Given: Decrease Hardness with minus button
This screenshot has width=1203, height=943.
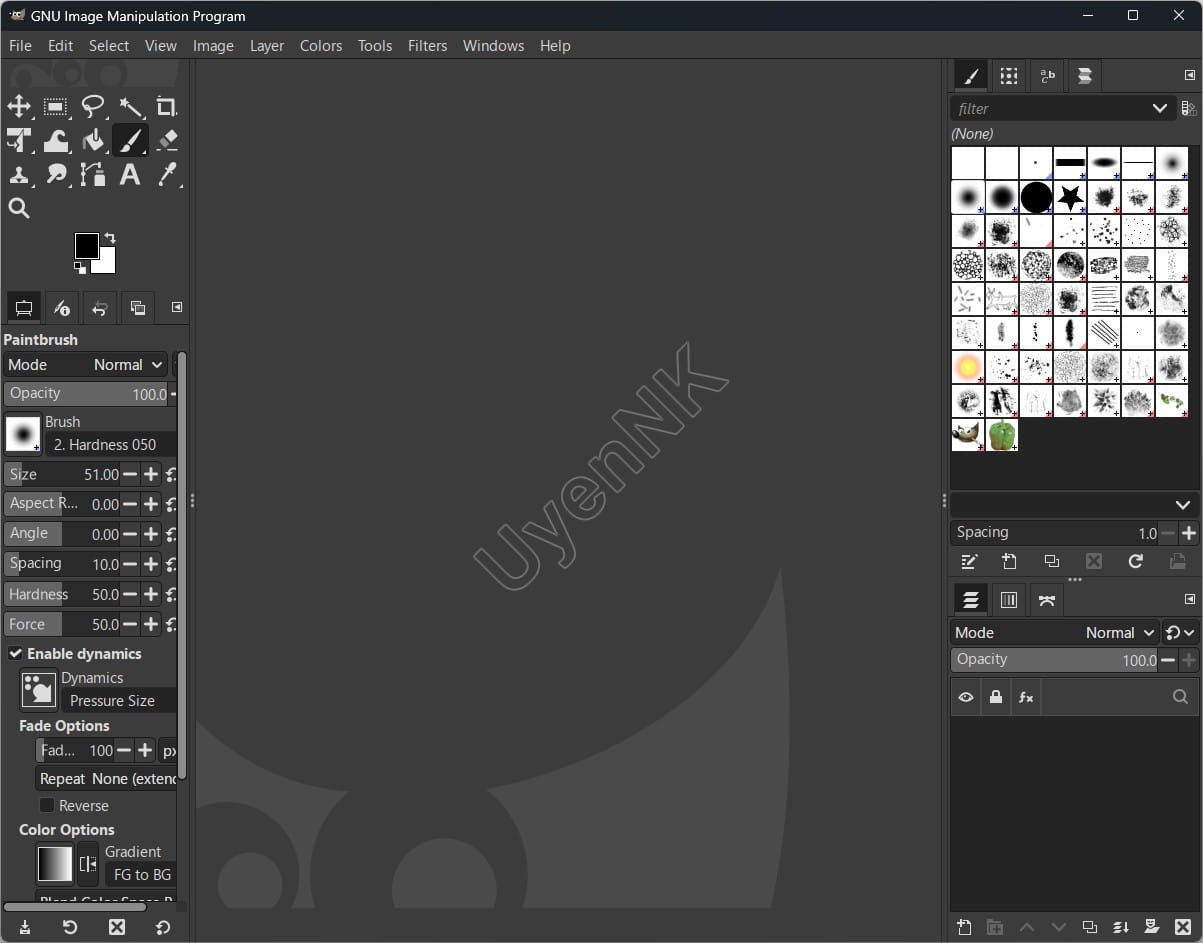Looking at the screenshot, I should coord(130,594).
